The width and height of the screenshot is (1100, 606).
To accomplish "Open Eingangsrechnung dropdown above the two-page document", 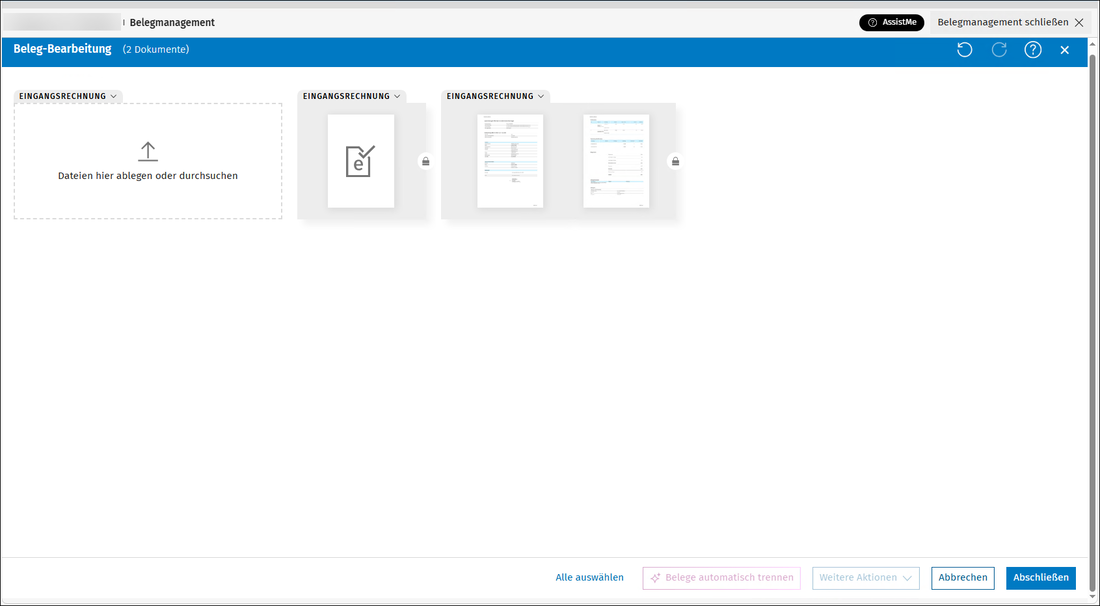I will [495, 96].
